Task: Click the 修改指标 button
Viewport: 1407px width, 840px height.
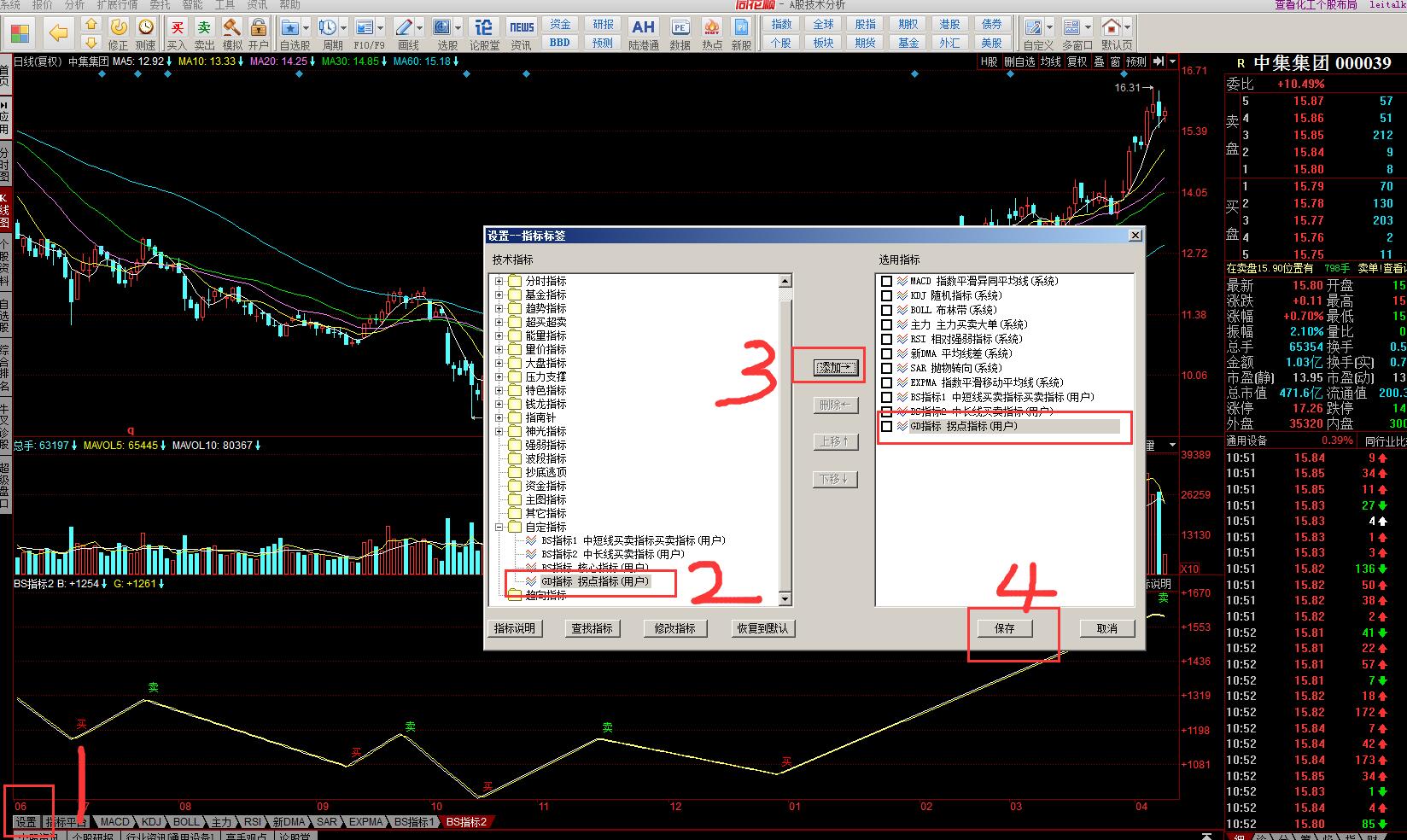Action: coord(674,628)
